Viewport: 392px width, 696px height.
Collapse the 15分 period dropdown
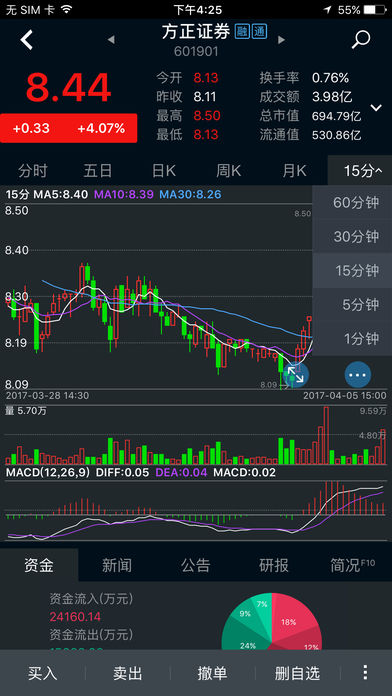(x=360, y=171)
